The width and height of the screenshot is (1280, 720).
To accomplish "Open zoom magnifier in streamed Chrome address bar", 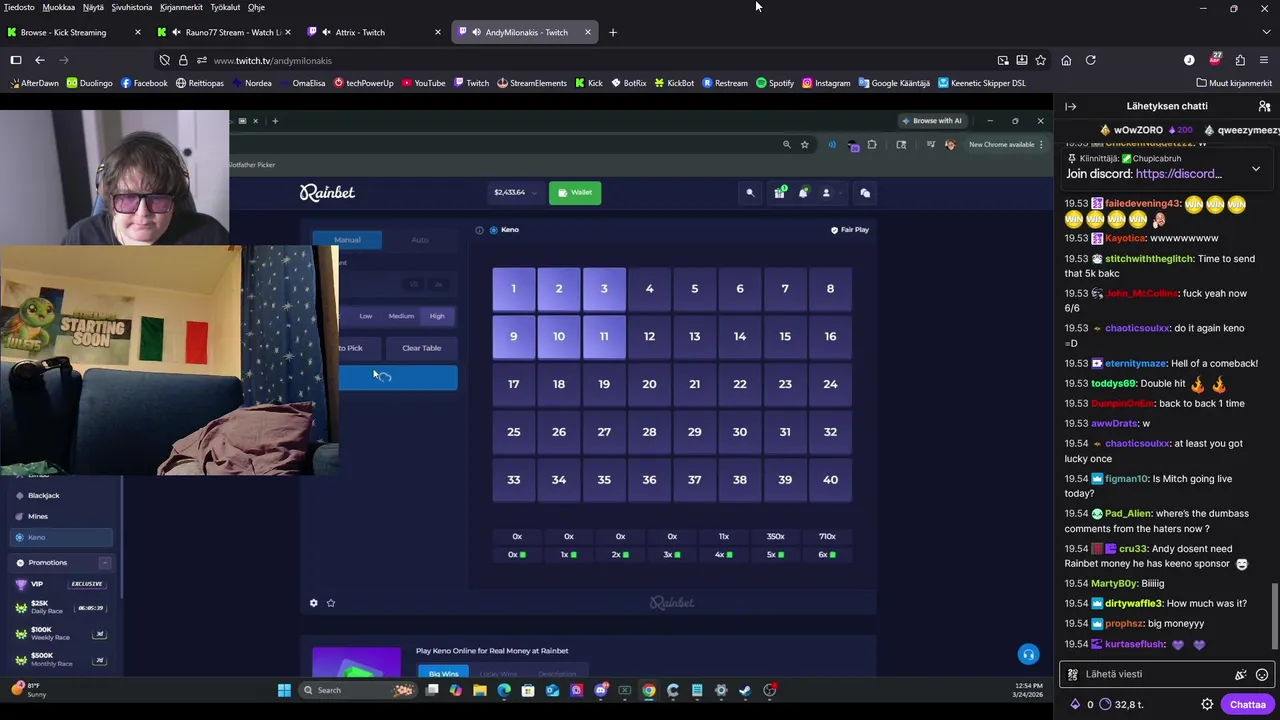I will pyautogui.click(x=787, y=145).
